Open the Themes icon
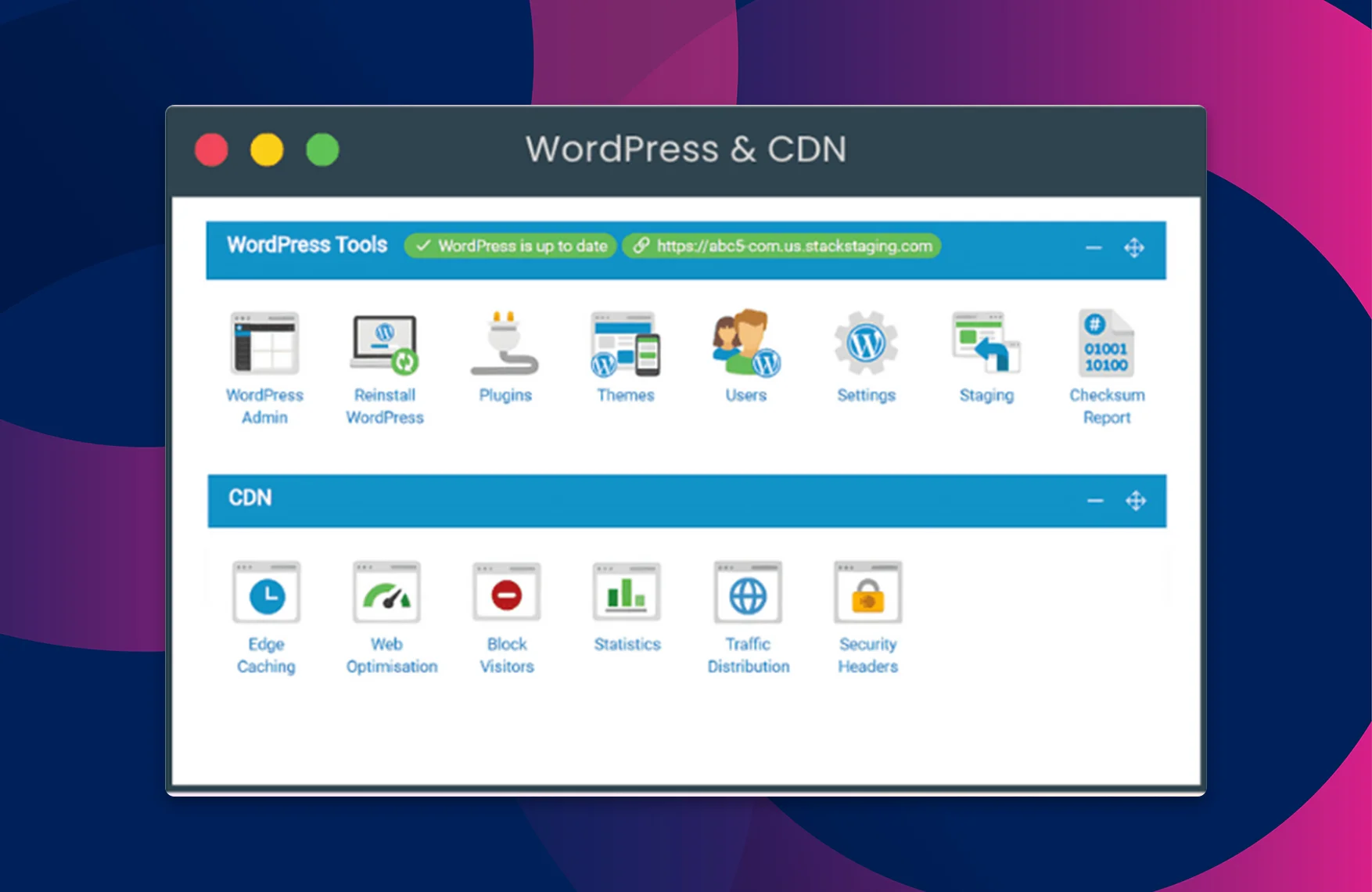The height and width of the screenshot is (892, 1372). pyautogui.click(x=625, y=344)
